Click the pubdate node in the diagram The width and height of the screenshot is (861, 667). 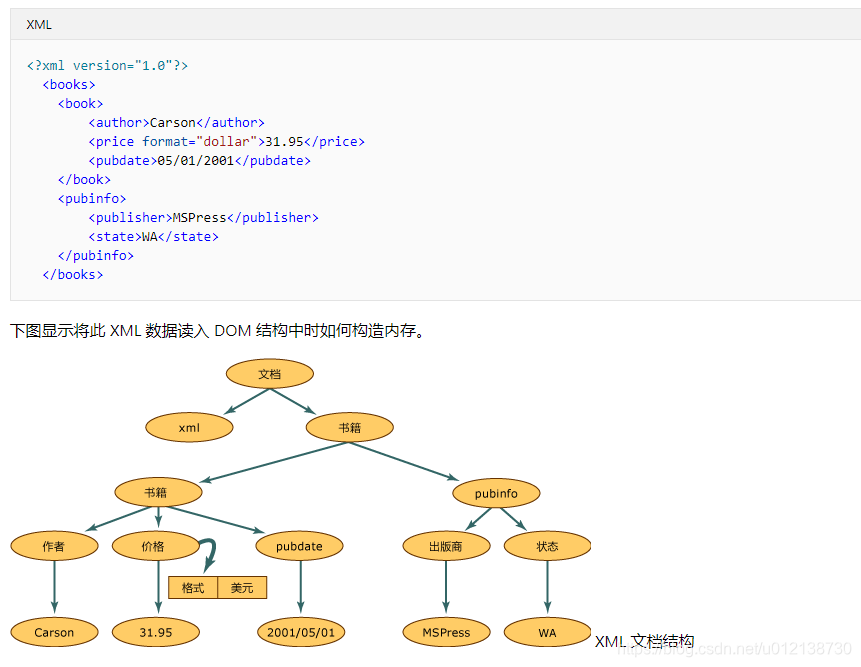click(x=299, y=546)
